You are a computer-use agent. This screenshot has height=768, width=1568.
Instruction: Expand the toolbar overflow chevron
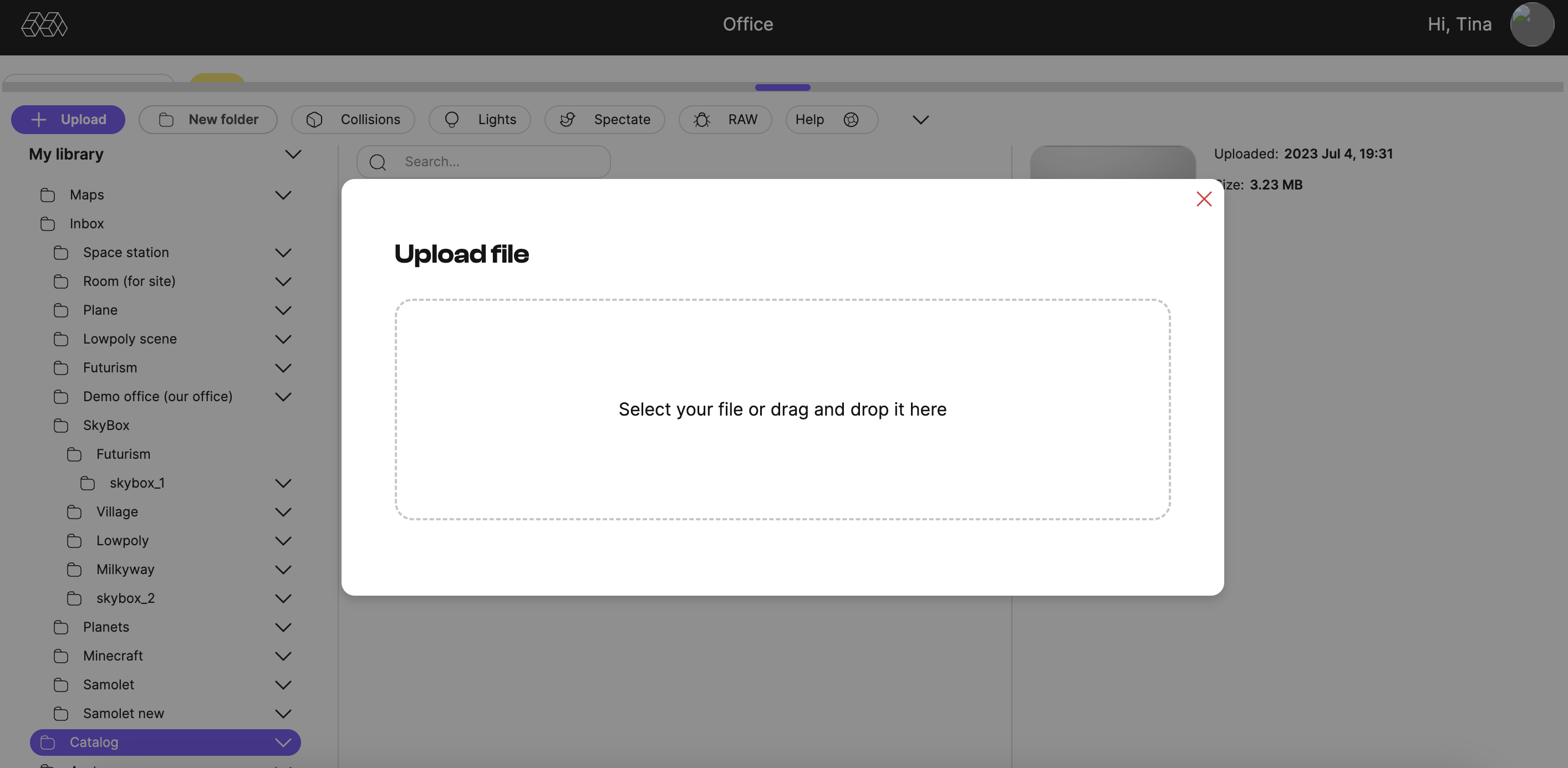(920, 120)
